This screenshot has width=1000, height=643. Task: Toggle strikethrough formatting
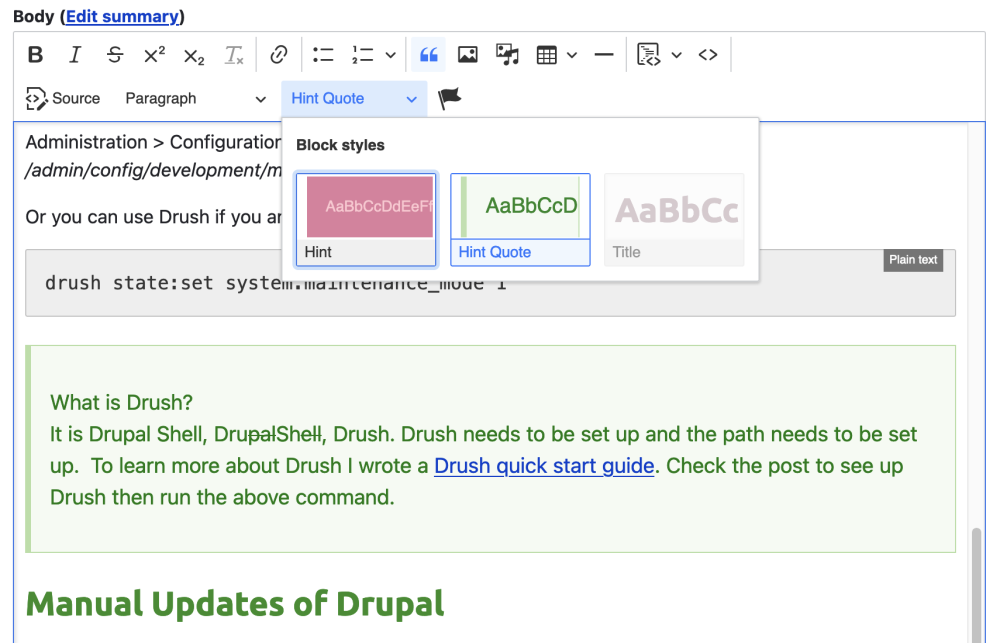pyautogui.click(x=115, y=55)
